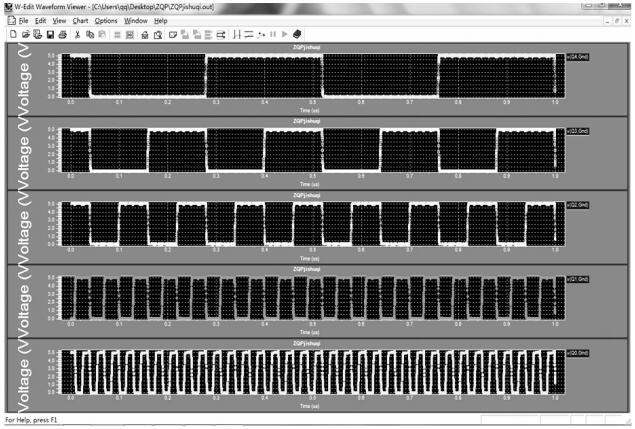Click the Trace options toolbar icon
This screenshot has width=635, height=429.
[221, 35]
